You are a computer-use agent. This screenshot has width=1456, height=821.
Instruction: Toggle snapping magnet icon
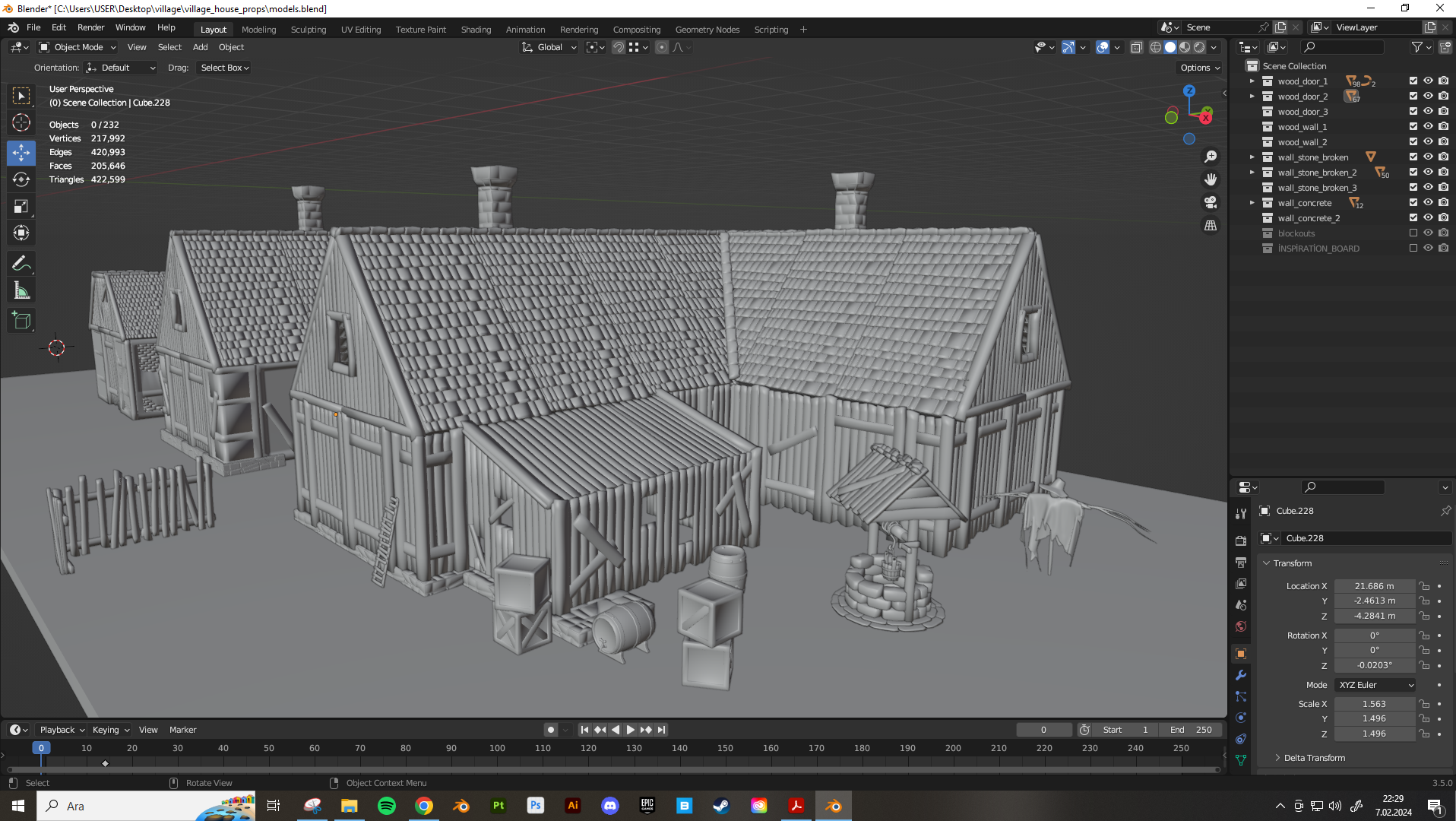click(x=619, y=47)
